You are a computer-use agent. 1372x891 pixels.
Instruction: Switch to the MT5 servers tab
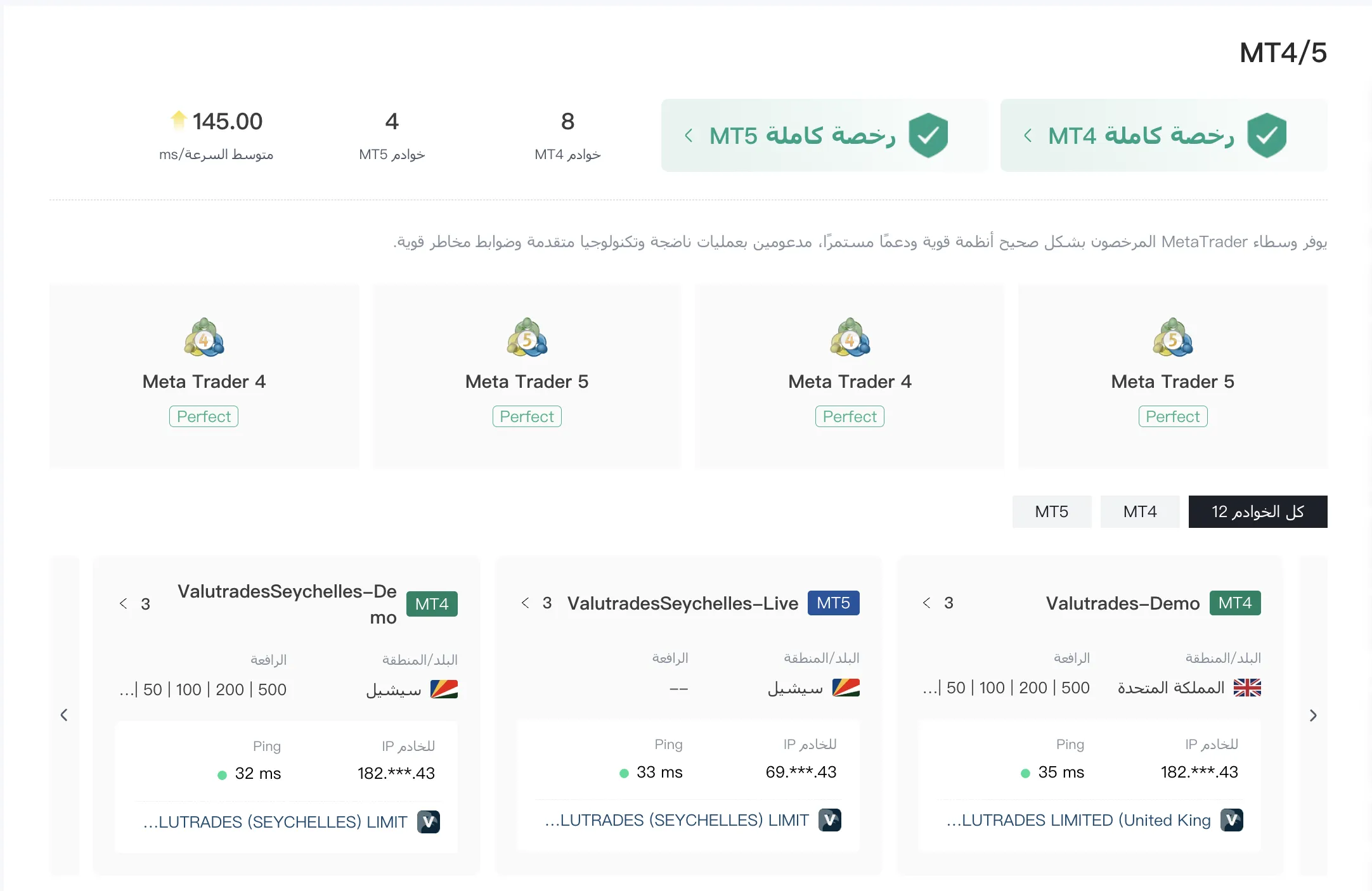pos(1052,511)
